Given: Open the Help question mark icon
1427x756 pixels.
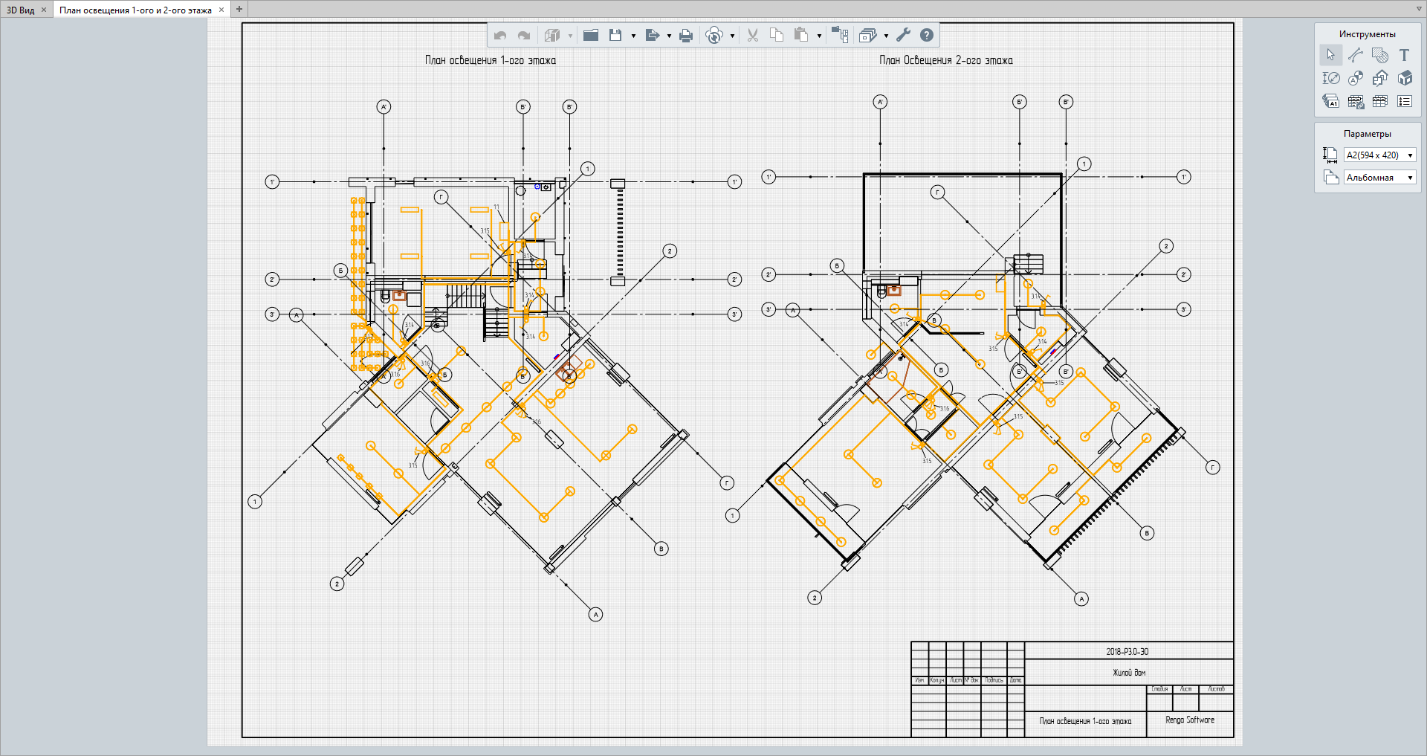Looking at the screenshot, I should tap(927, 35).
